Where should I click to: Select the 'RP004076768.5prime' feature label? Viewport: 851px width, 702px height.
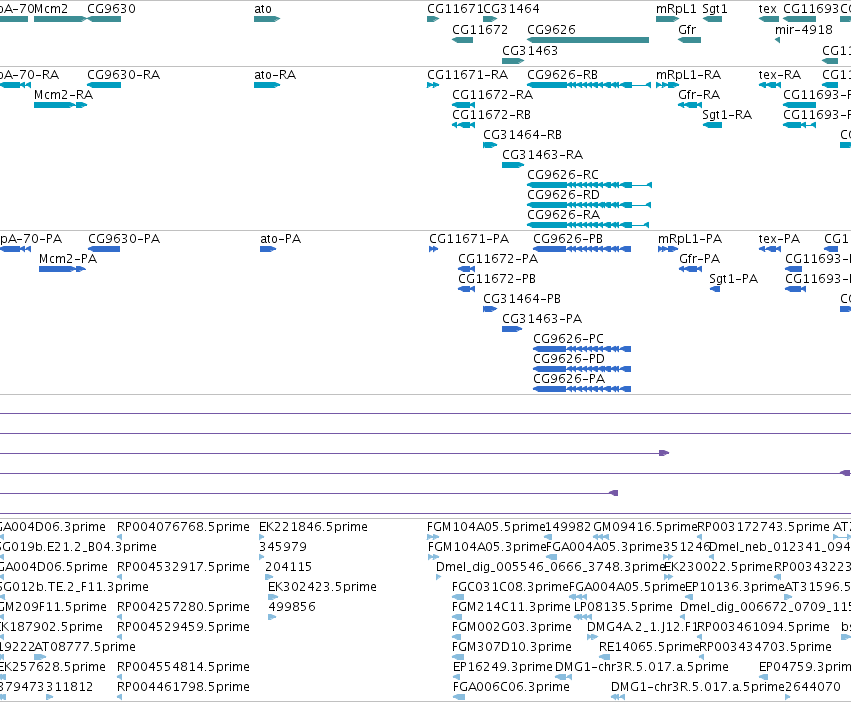[x=183, y=527]
